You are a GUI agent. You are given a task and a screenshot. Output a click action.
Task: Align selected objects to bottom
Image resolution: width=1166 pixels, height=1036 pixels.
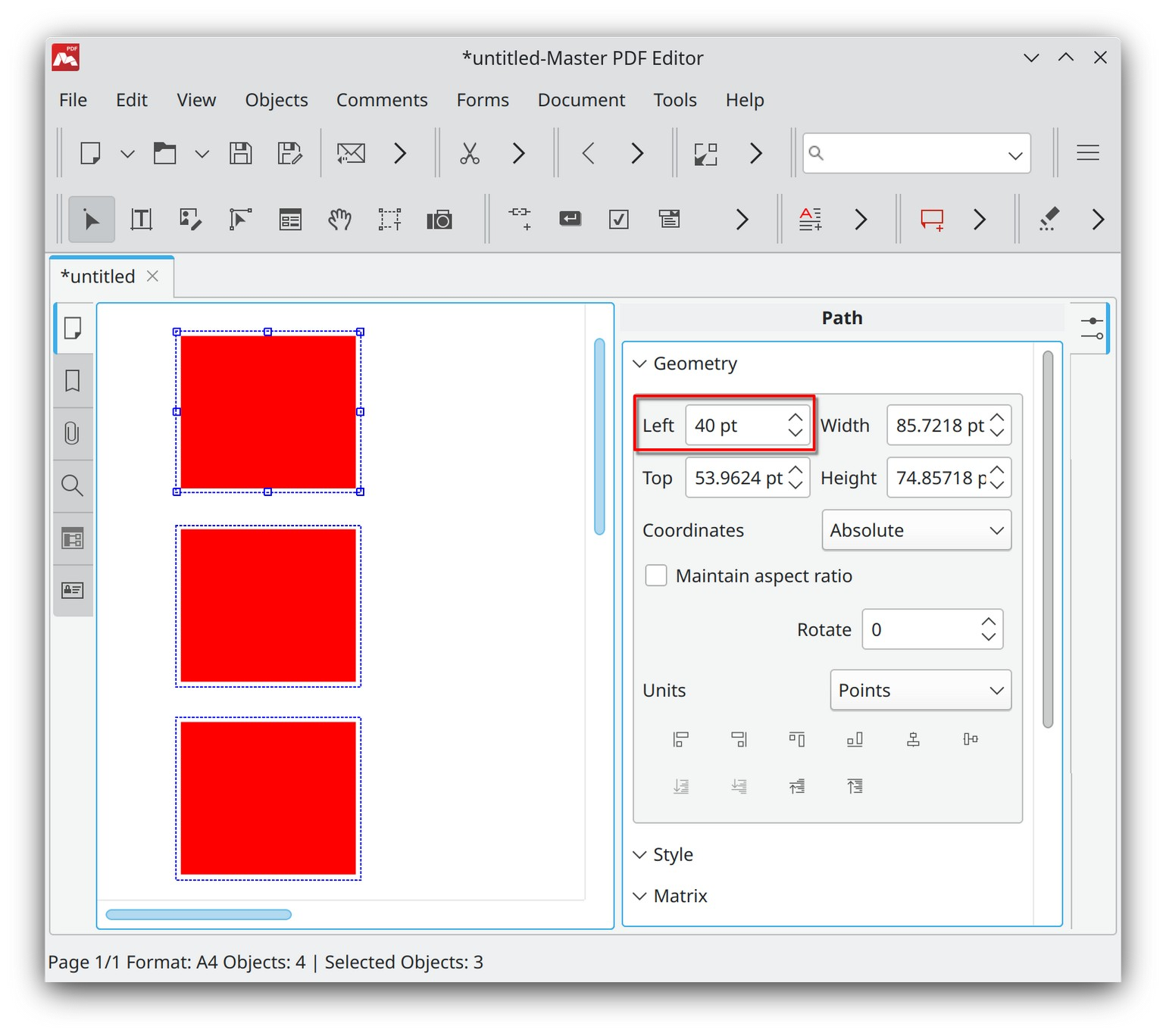point(855,739)
